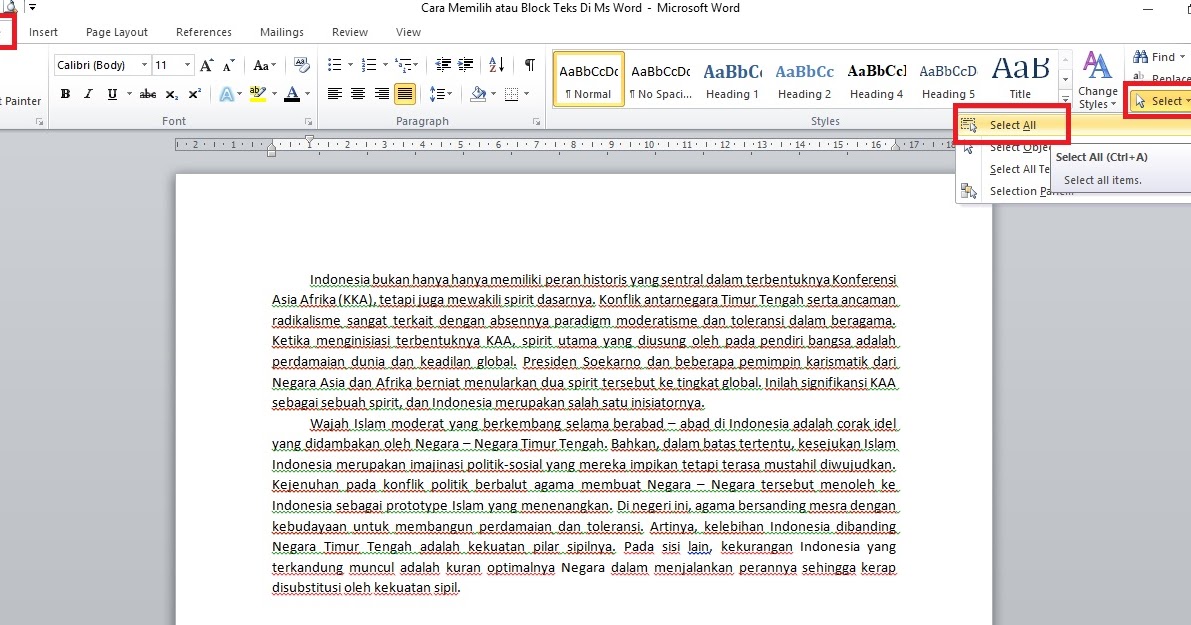Viewport: 1191px width, 625px height.
Task: Disable the justify alignment toggle
Action: point(404,93)
